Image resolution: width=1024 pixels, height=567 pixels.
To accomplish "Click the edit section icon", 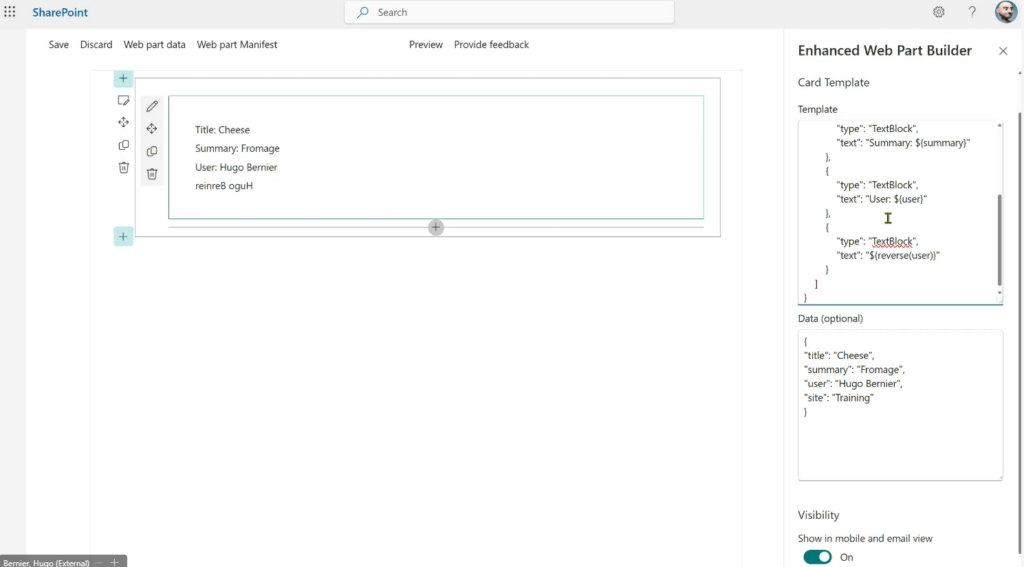I will (123, 100).
